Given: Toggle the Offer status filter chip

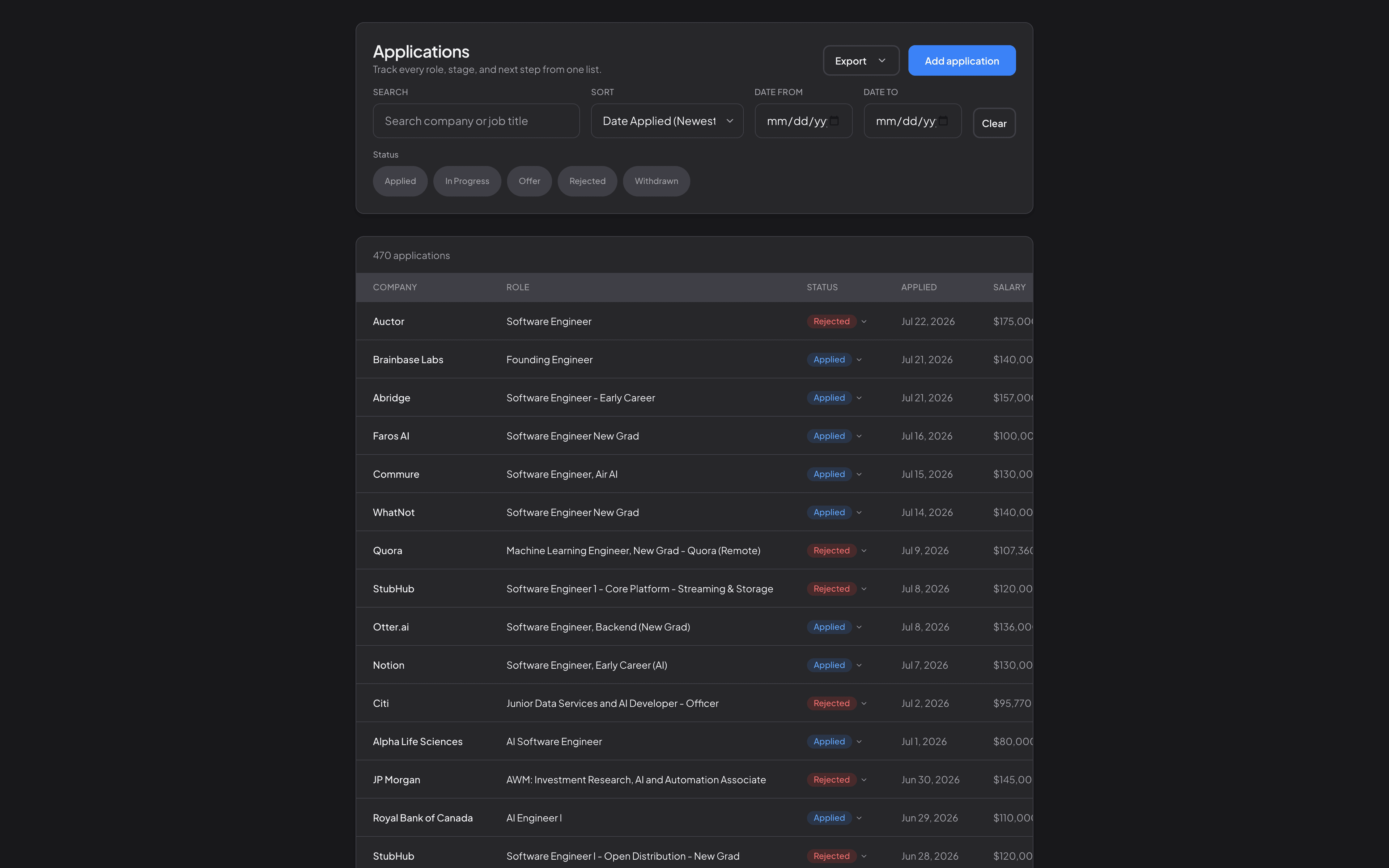Looking at the screenshot, I should click(x=529, y=181).
